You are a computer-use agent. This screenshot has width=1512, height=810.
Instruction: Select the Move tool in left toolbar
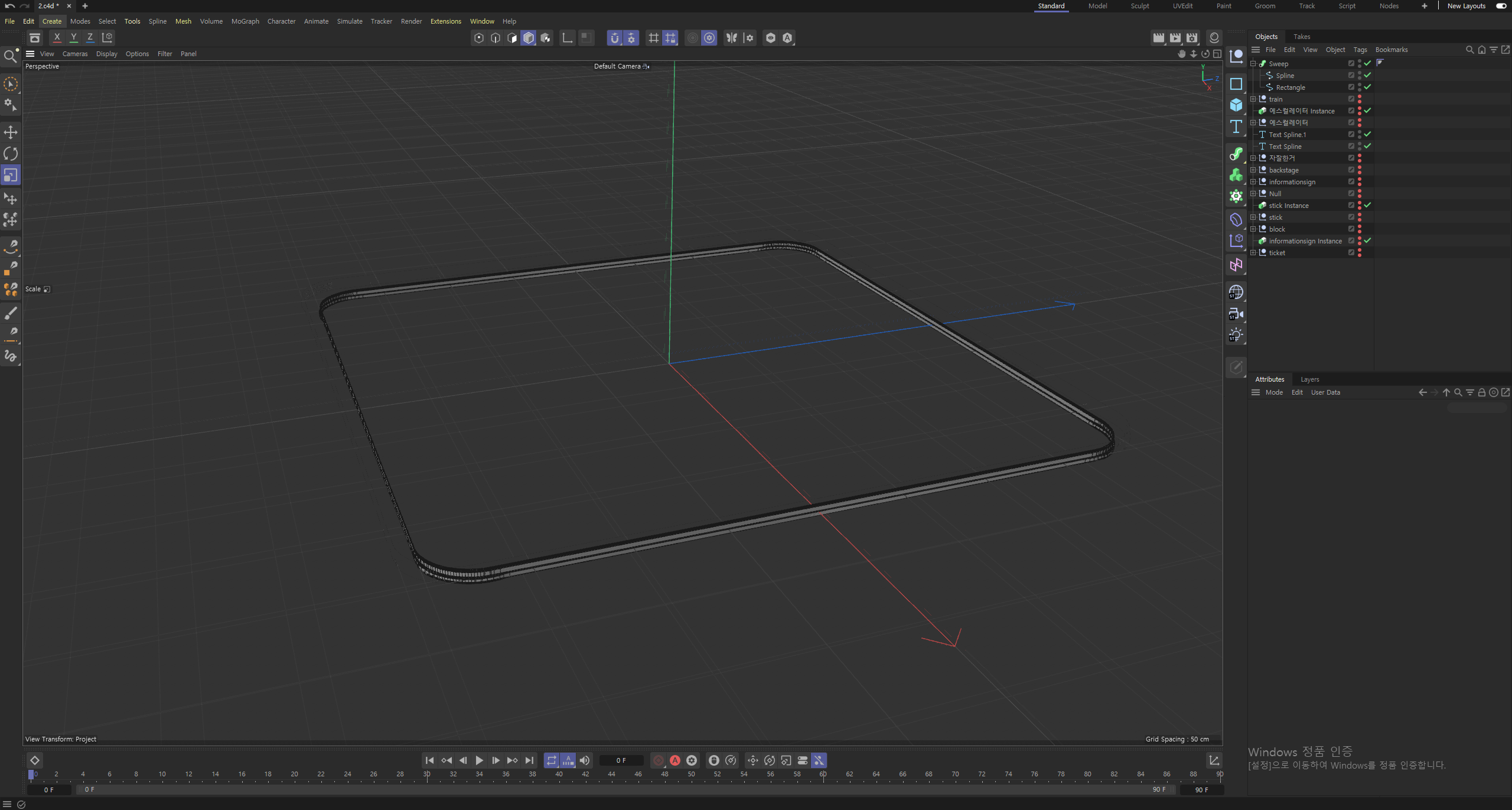click(x=11, y=132)
